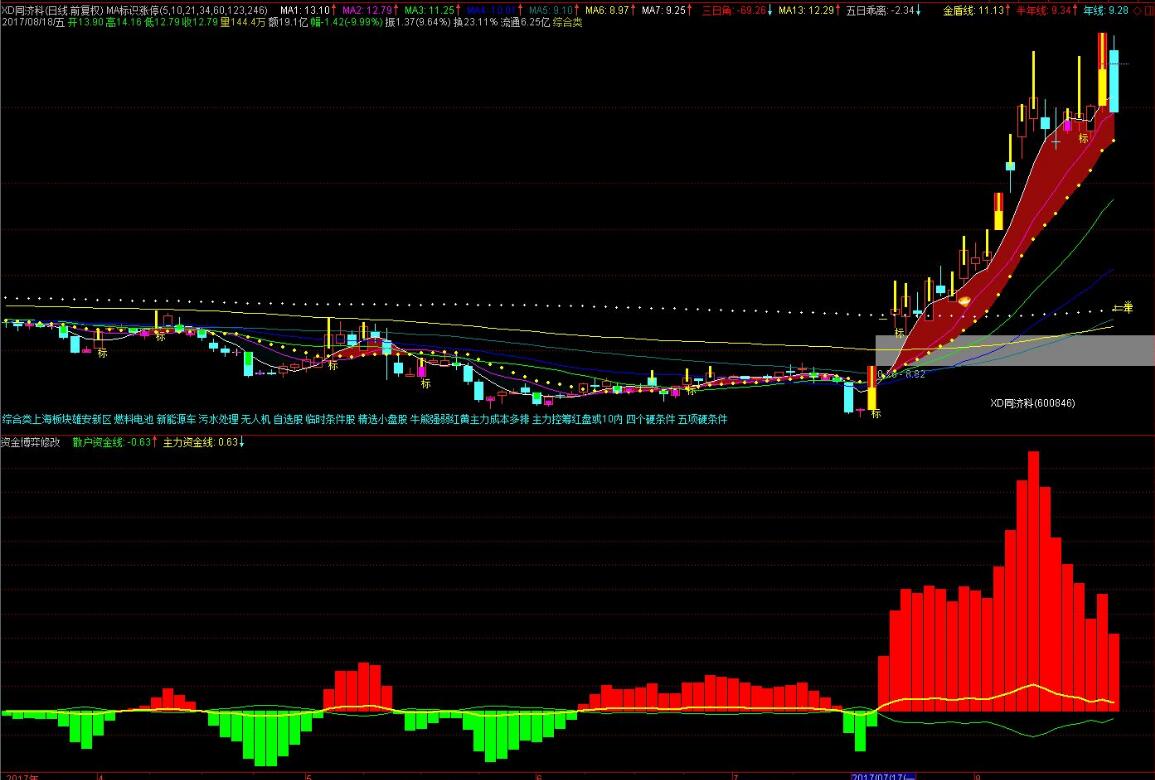Click the 资金博弈修改 indicator name
Screen dimensions: 1155x780
tap(31, 443)
